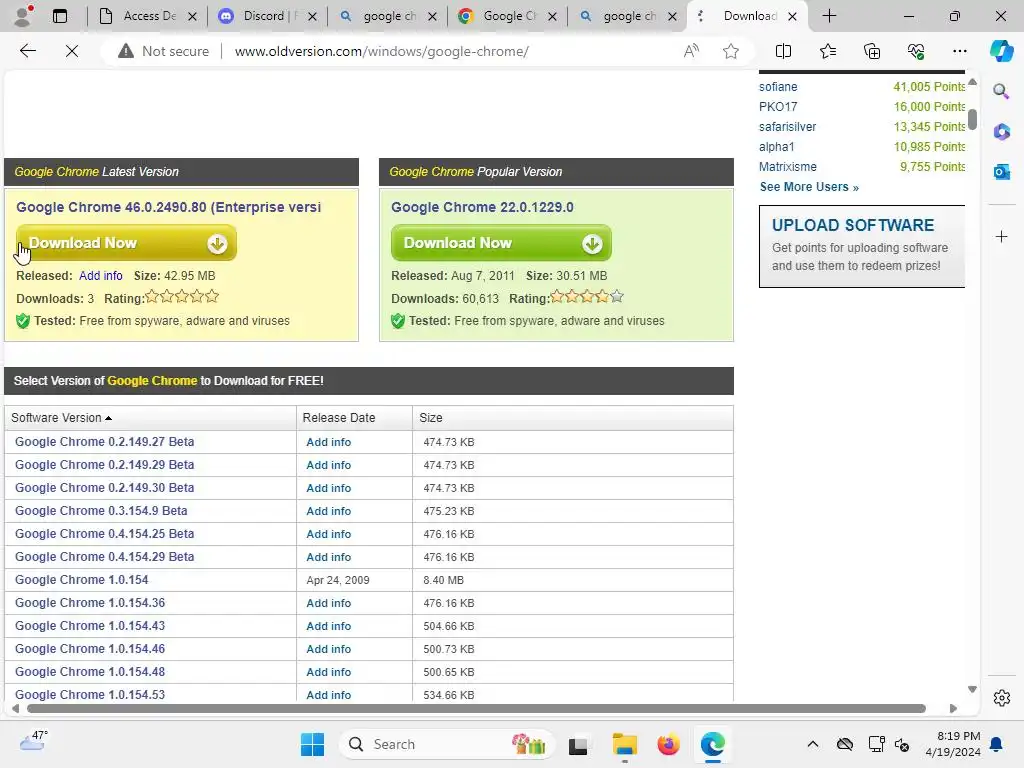Screen dimensions: 1024x768
Task: Add page to favorites star icon
Action: (731, 51)
